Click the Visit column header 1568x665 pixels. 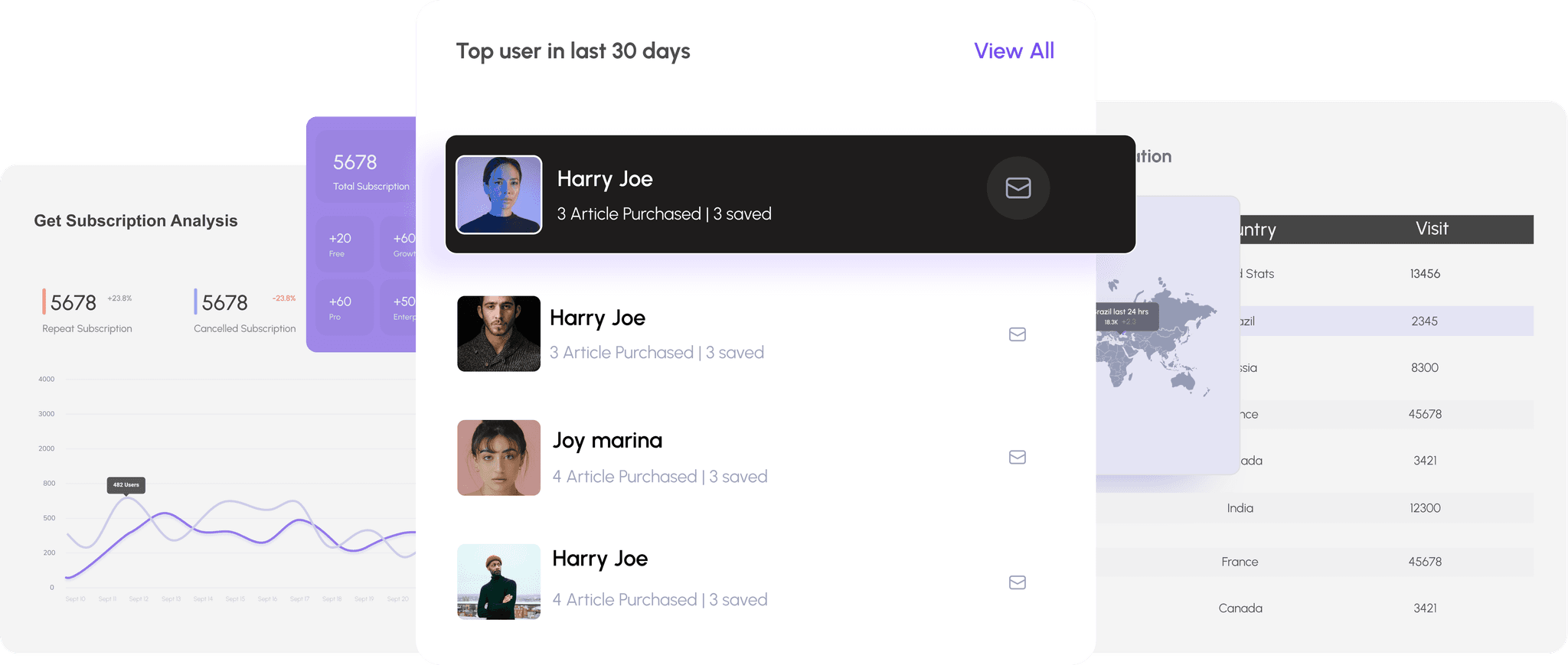pos(1430,230)
